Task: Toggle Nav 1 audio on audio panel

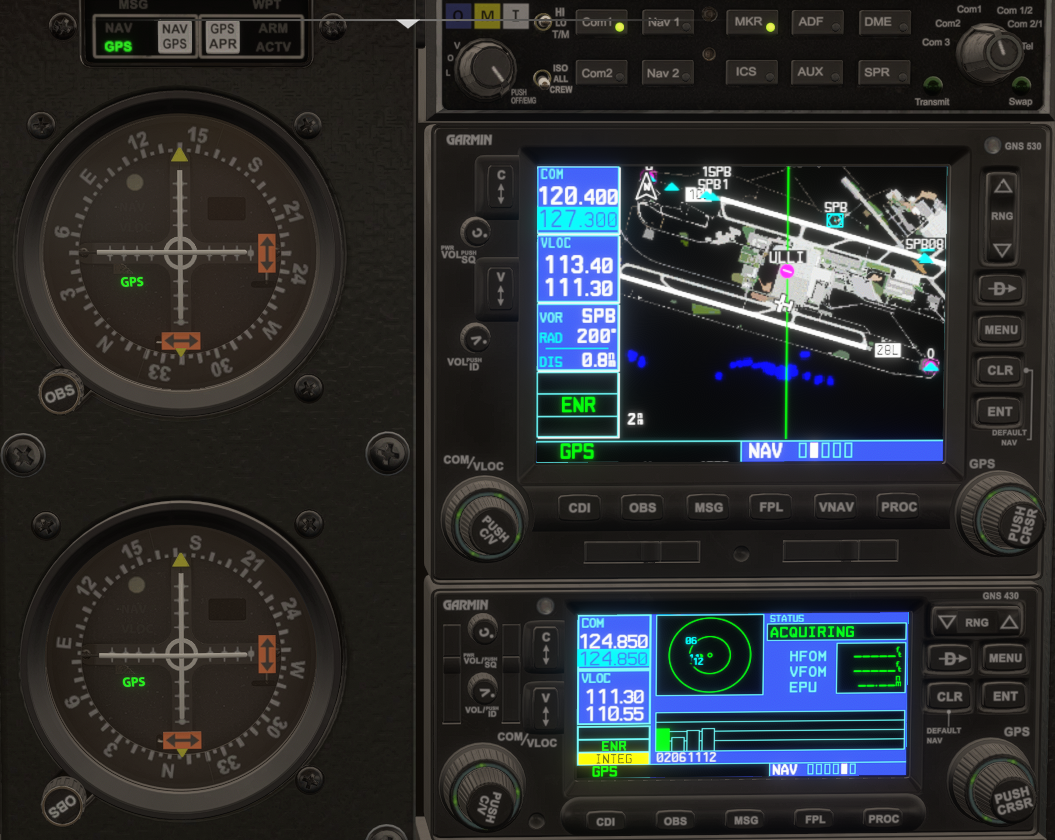Action: pyautogui.click(x=663, y=22)
